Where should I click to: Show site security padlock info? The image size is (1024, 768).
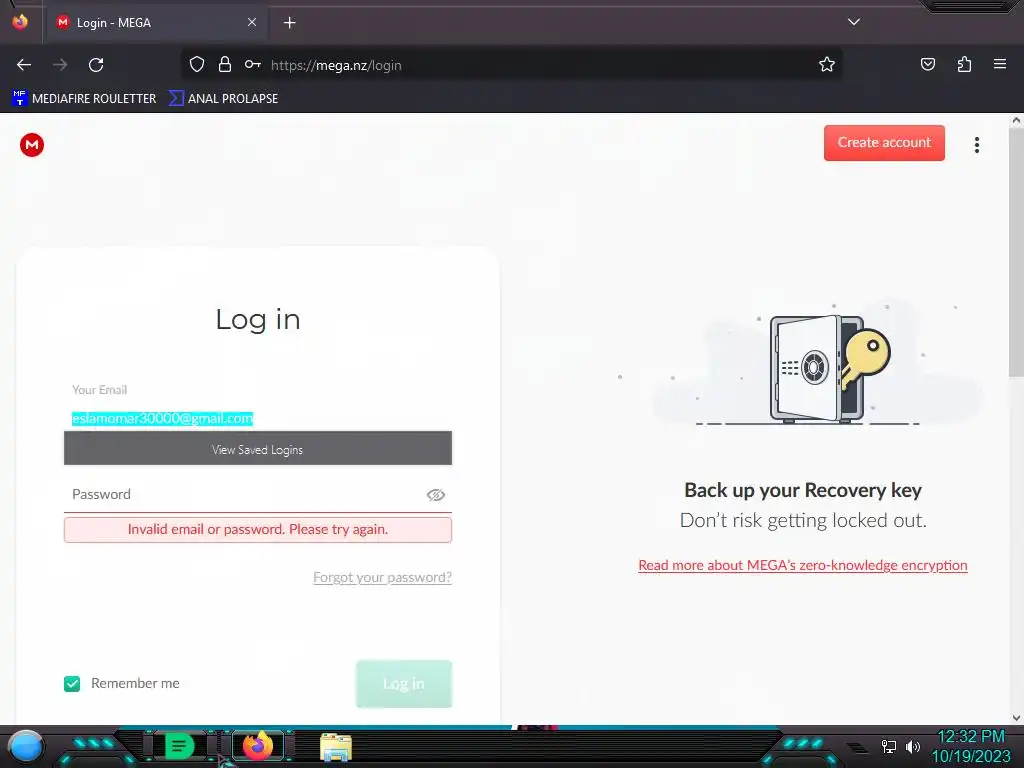click(x=225, y=65)
